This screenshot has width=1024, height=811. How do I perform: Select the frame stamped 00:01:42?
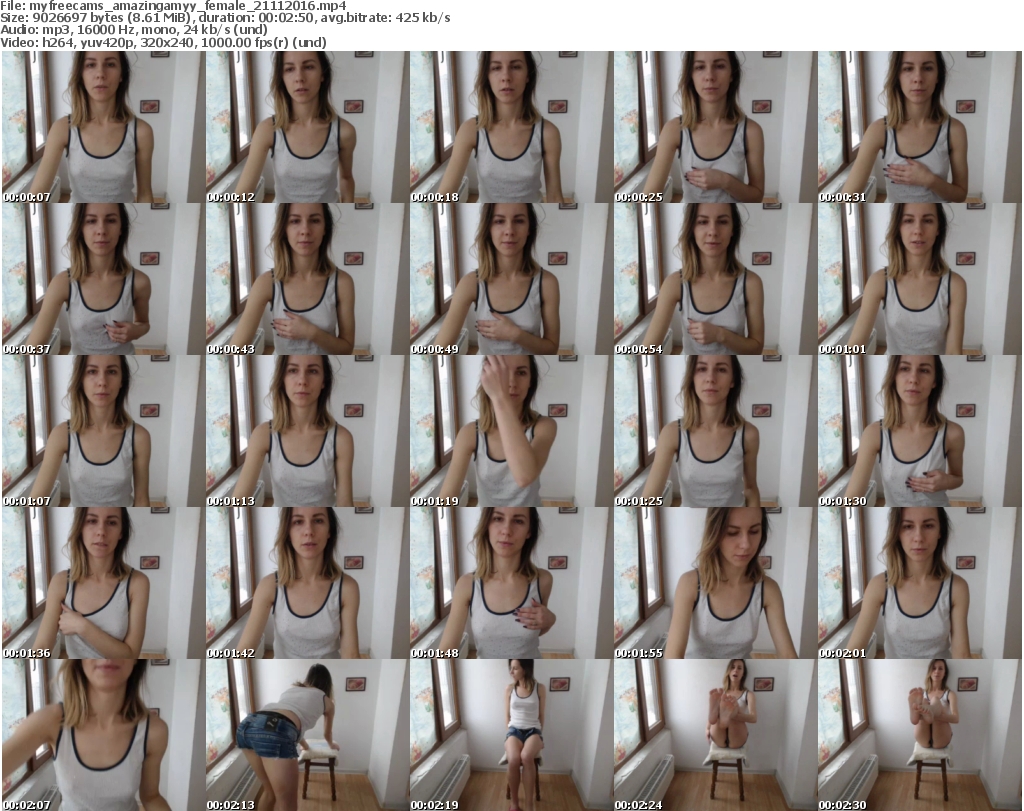[x=306, y=583]
